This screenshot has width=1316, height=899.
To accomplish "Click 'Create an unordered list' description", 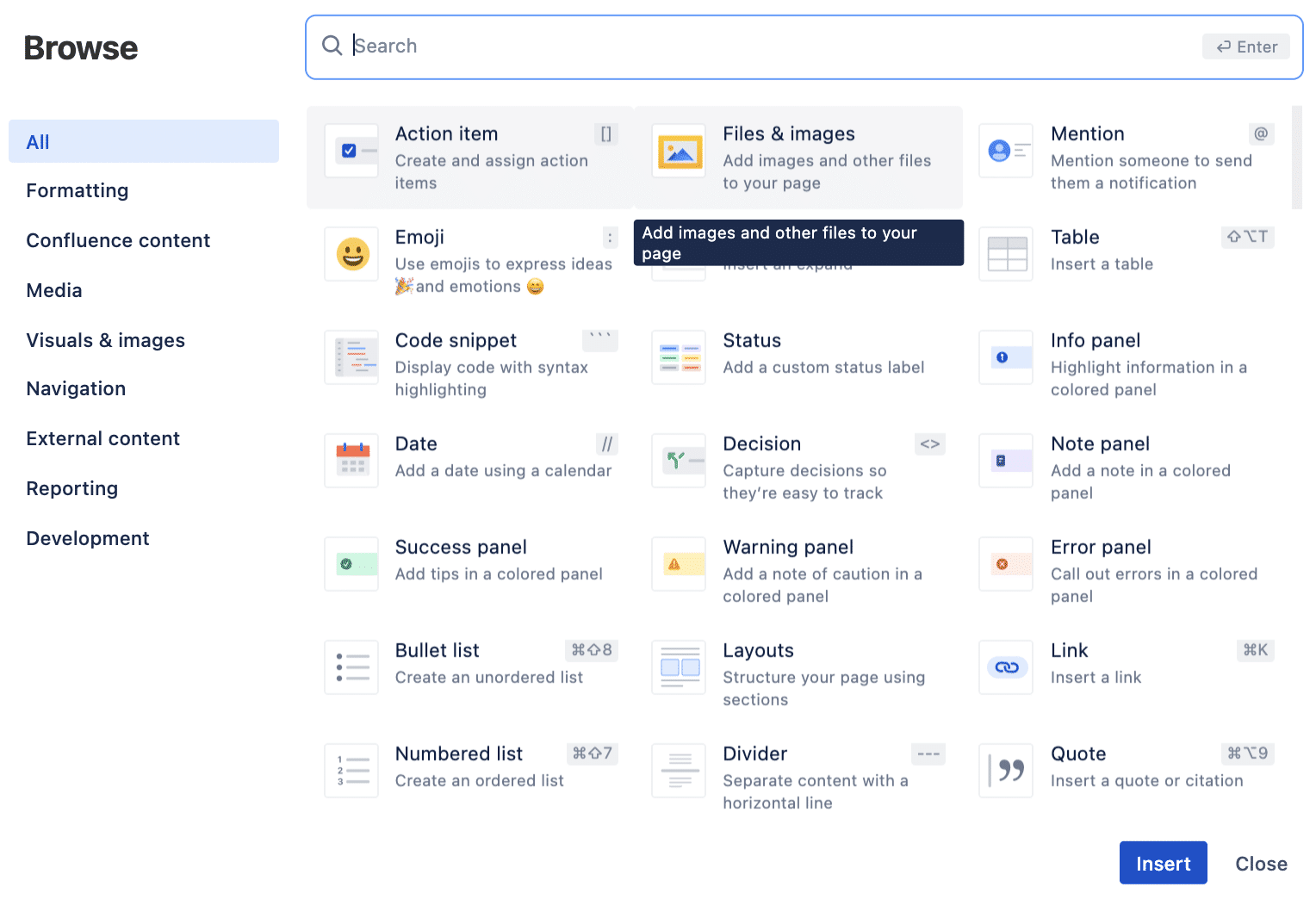I will coord(488,677).
